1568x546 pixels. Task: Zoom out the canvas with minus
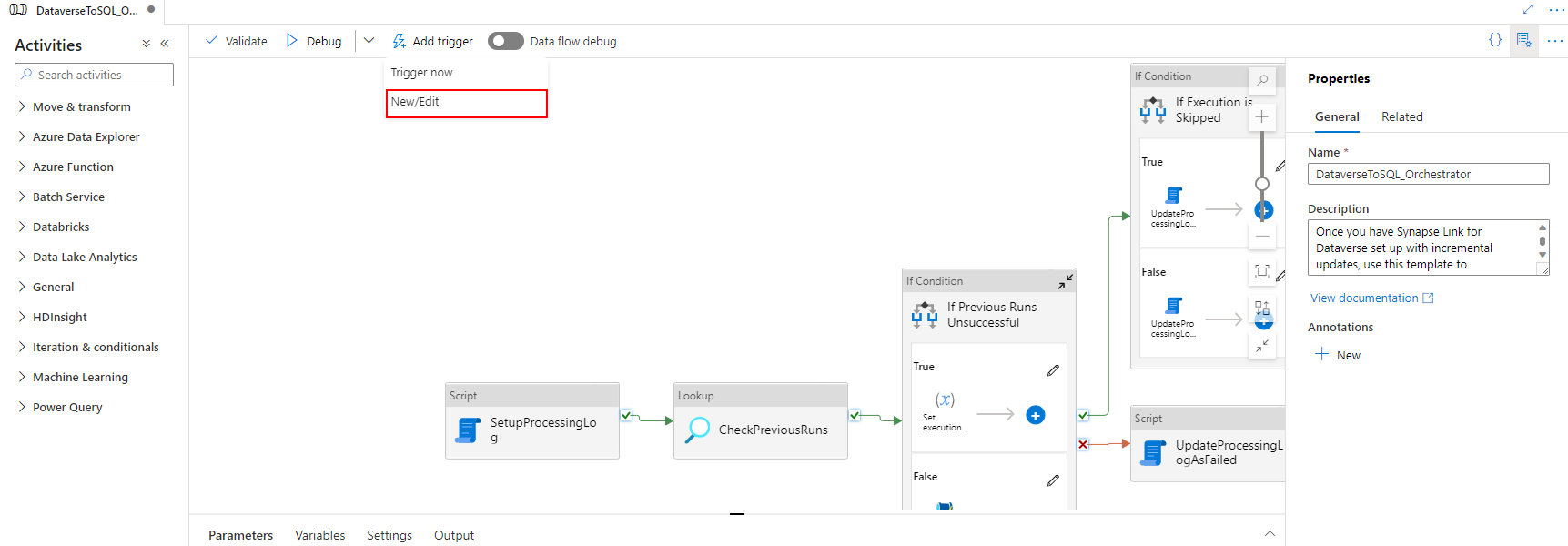1262,236
